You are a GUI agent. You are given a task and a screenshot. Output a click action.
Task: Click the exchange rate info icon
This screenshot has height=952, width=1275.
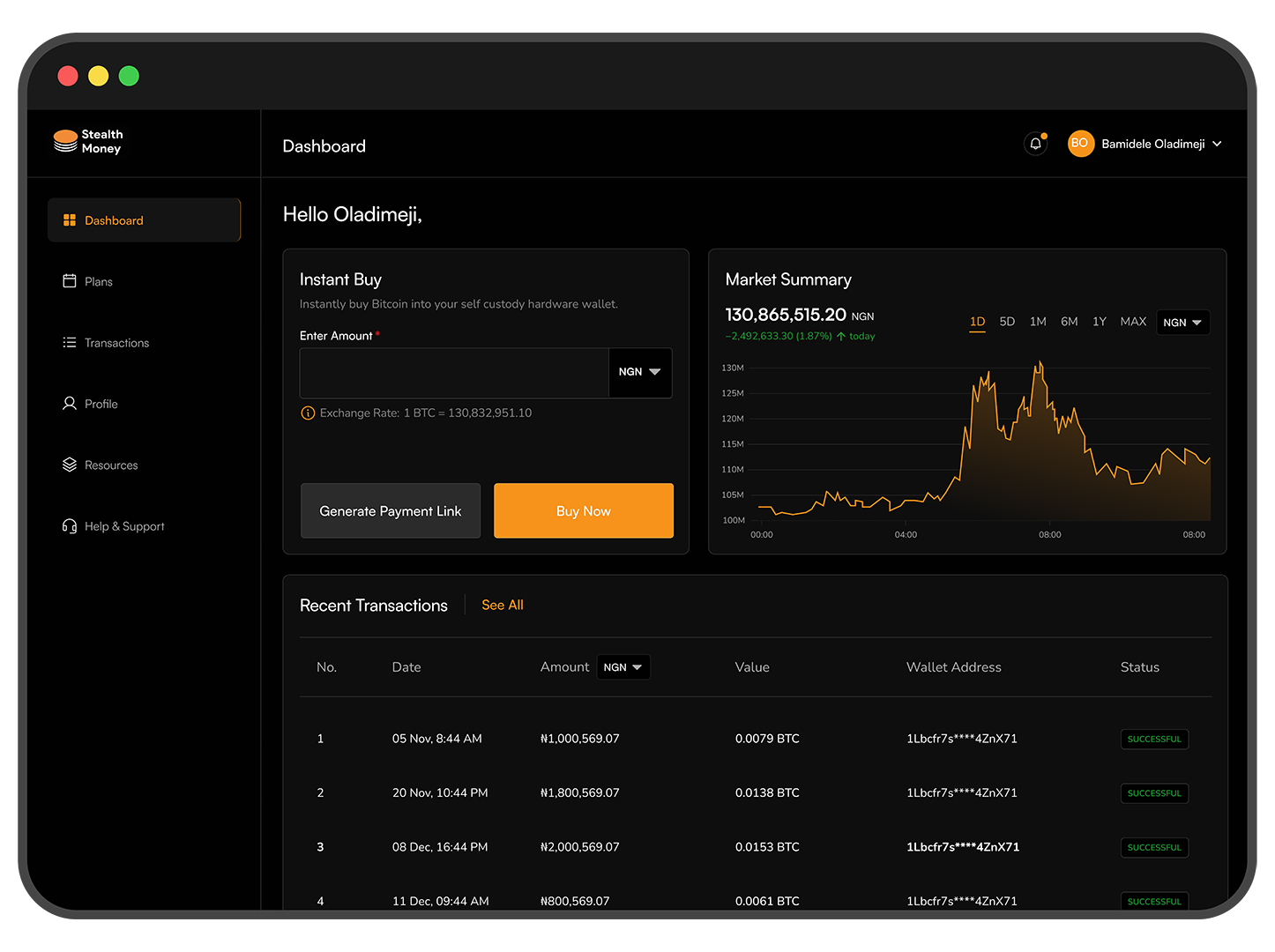click(x=307, y=413)
